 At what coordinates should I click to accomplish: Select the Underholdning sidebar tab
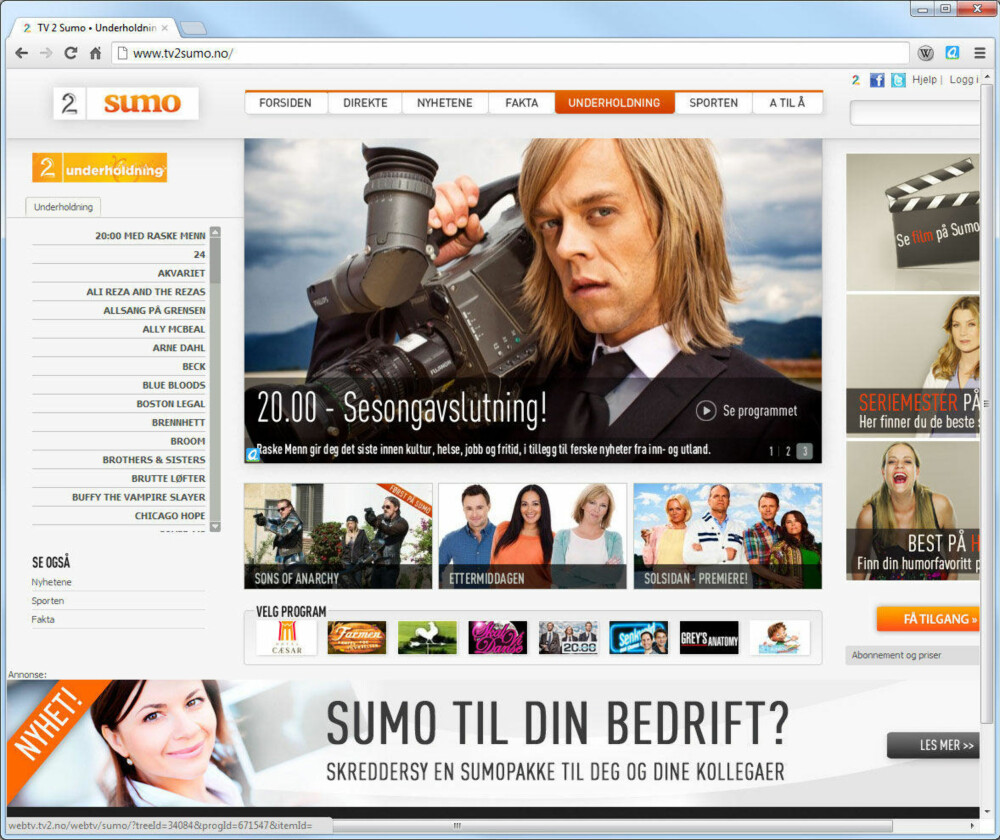coord(63,207)
